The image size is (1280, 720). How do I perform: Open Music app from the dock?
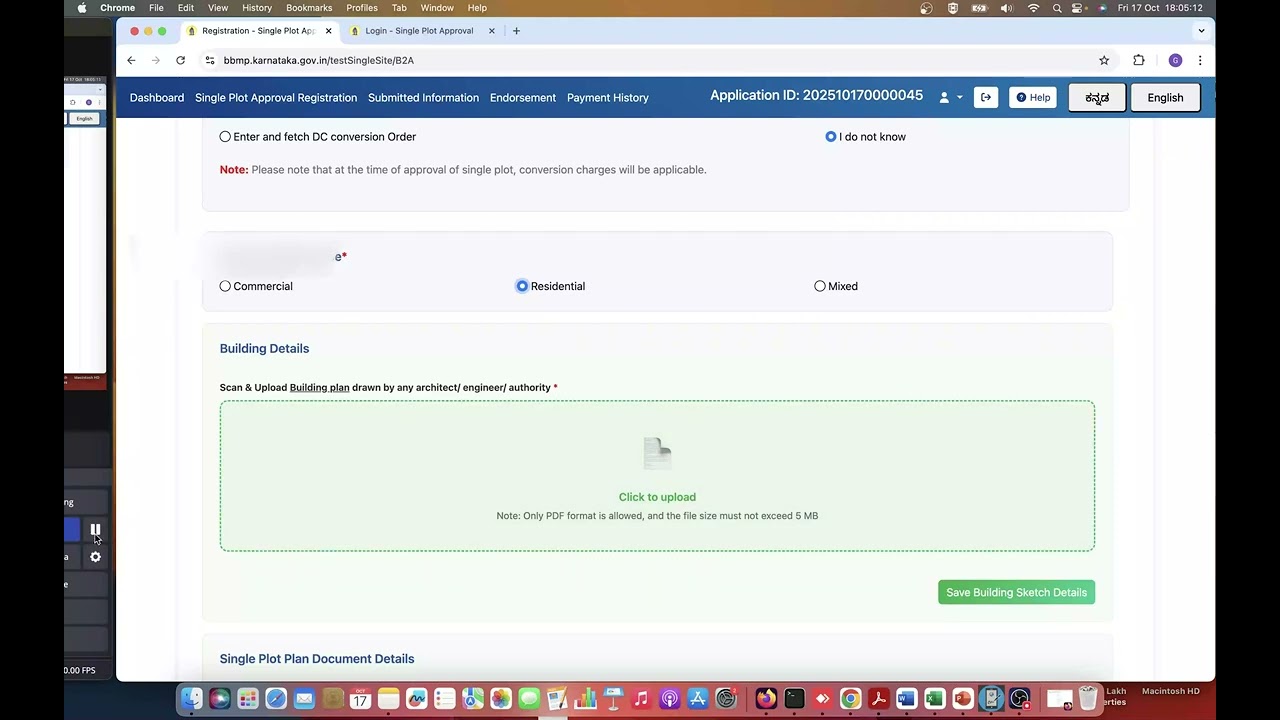click(x=641, y=699)
